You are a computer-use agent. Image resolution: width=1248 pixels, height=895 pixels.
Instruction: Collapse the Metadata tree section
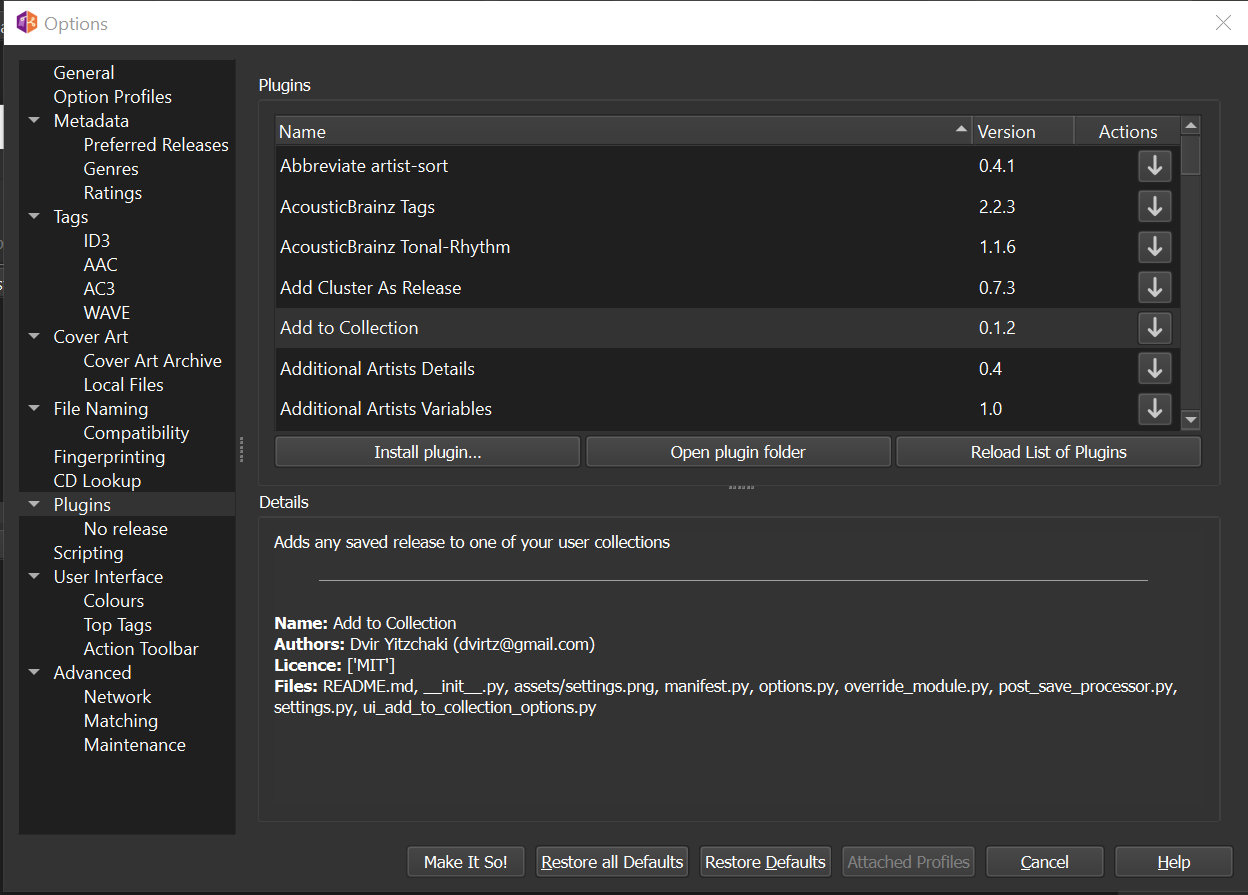(x=35, y=121)
